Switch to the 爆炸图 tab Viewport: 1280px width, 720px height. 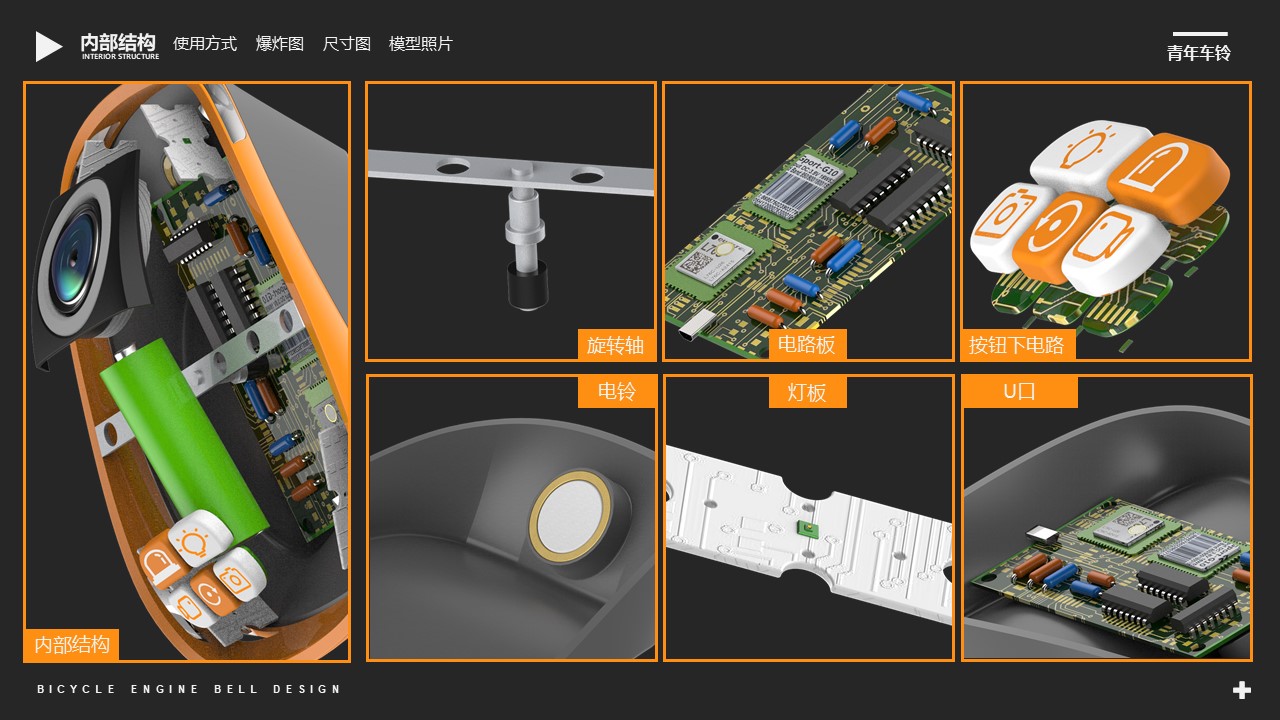279,45
